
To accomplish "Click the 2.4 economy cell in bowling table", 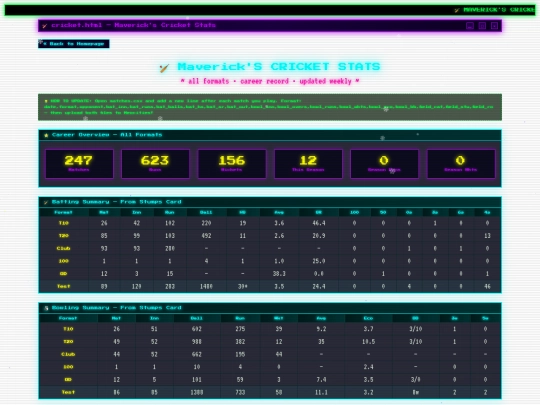I will coord(368,367).
